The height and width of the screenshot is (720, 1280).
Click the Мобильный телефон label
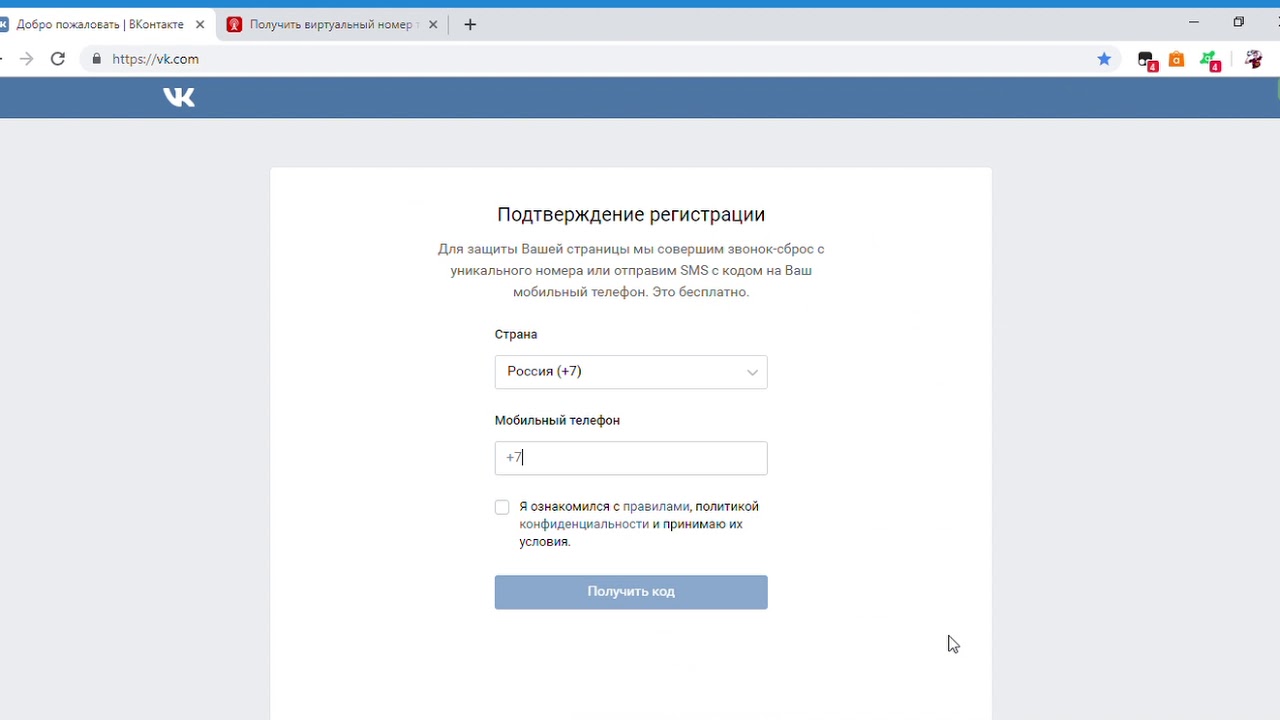pos(557,420)
